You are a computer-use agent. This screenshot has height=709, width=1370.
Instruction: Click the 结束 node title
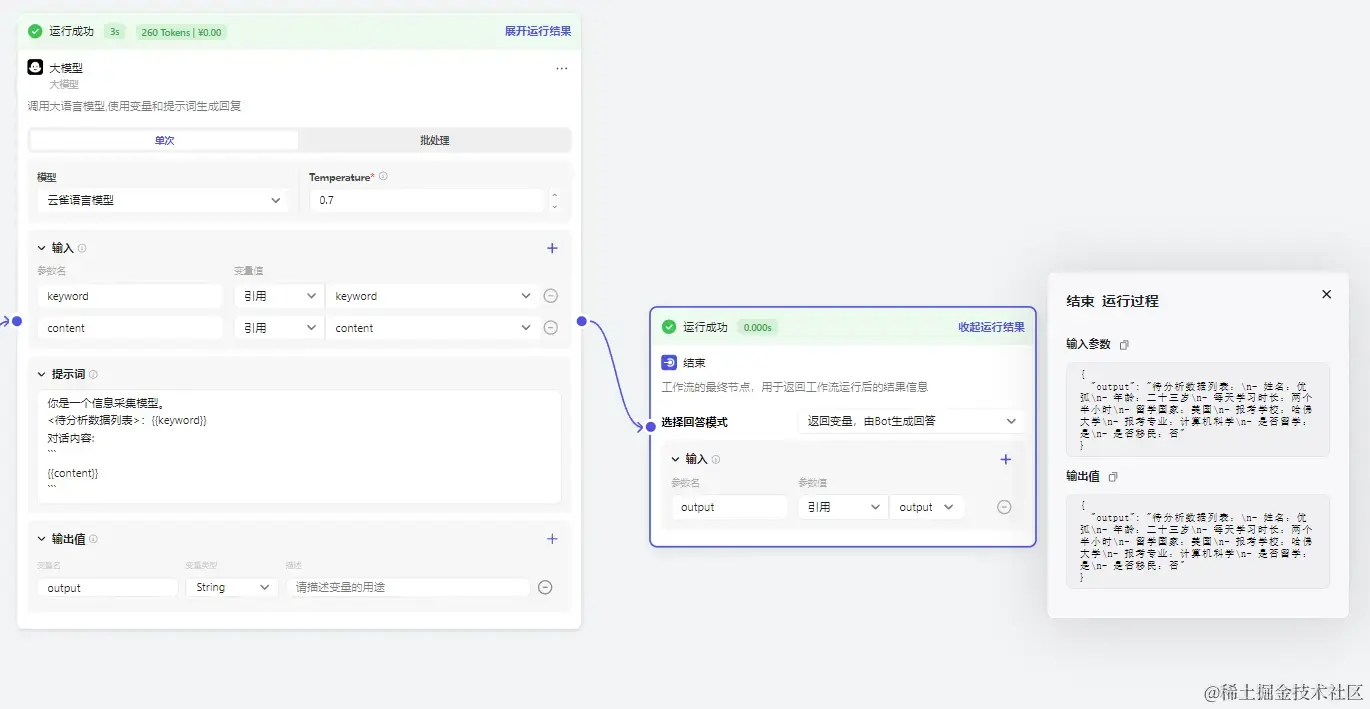pyautogui.click(x=694, y=363)
